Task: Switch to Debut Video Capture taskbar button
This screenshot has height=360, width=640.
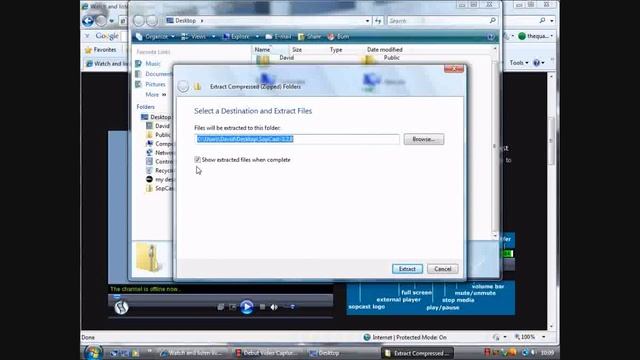Action: tap(267, 353)
